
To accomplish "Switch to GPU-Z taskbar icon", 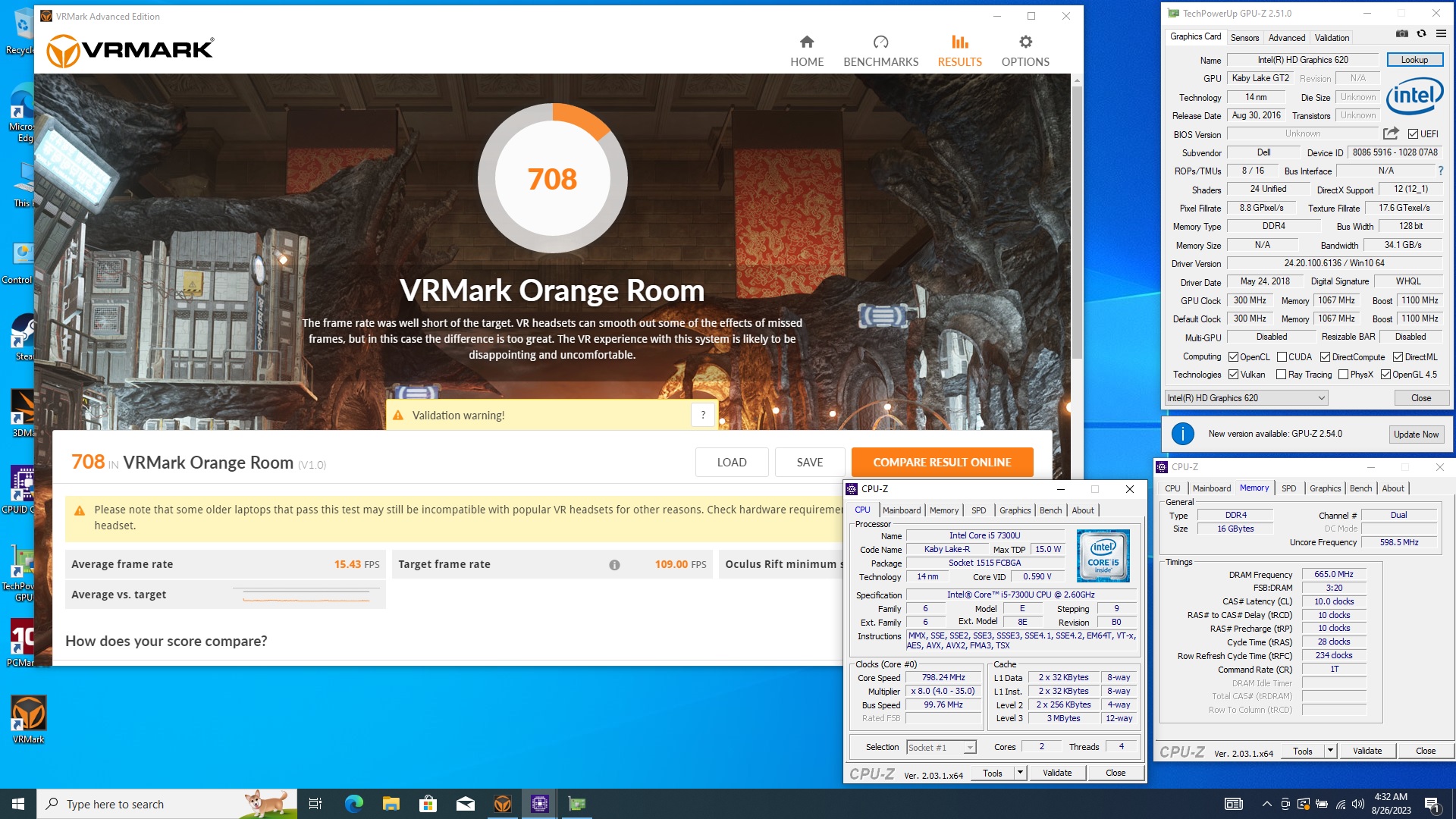I will coord(576,804).
